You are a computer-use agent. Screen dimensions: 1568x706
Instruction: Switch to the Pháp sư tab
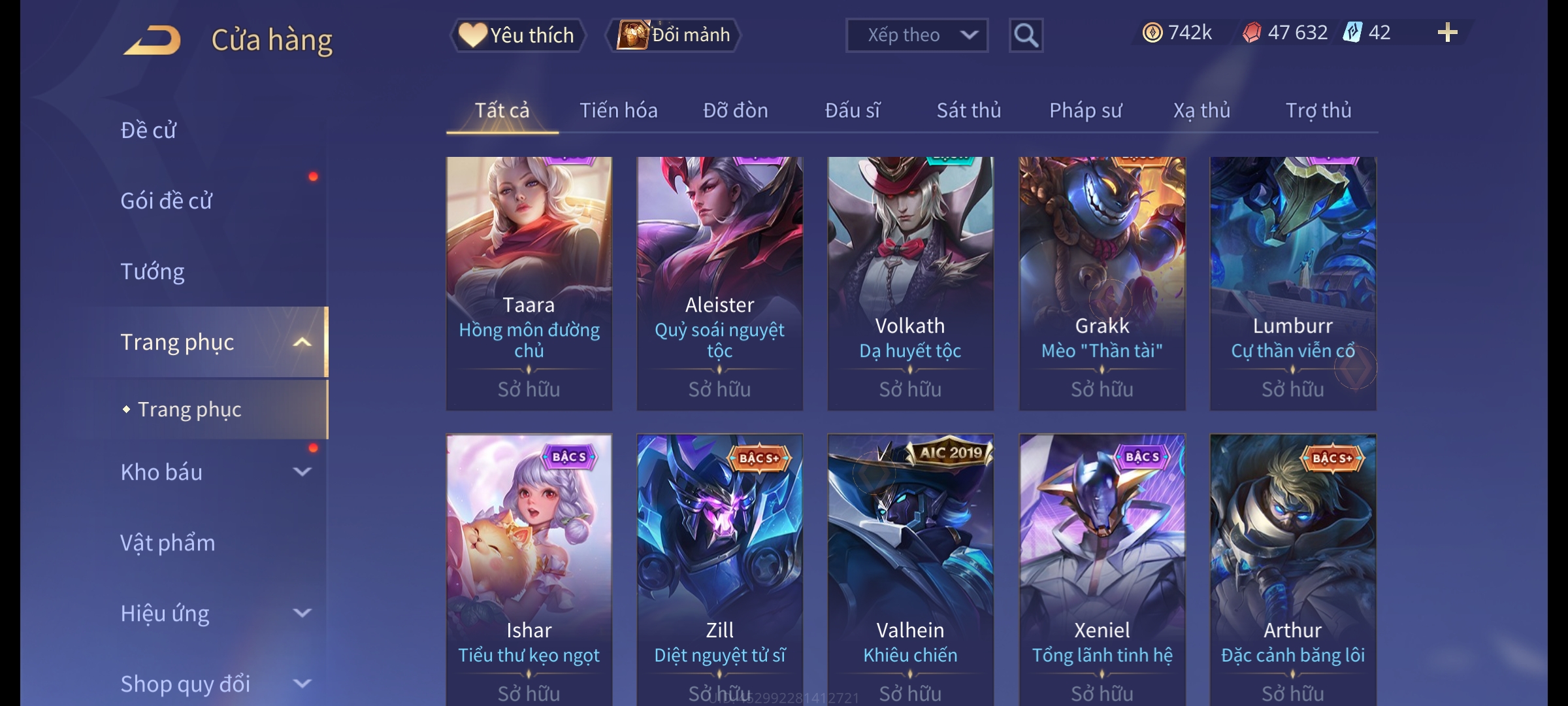(1086, 110)
